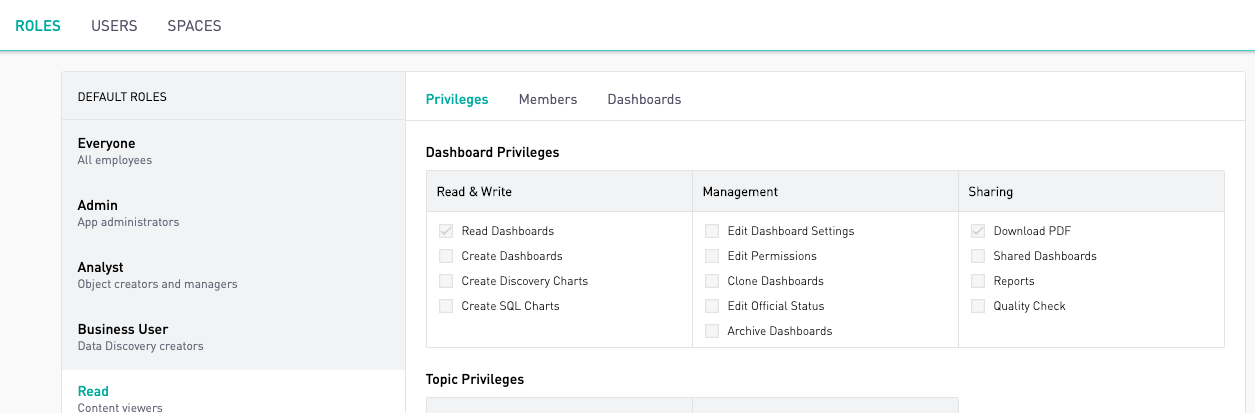Screen dimensions: 1255x413
Task: Toggle the Download PDF checkbox
Action: coord(978,231)
